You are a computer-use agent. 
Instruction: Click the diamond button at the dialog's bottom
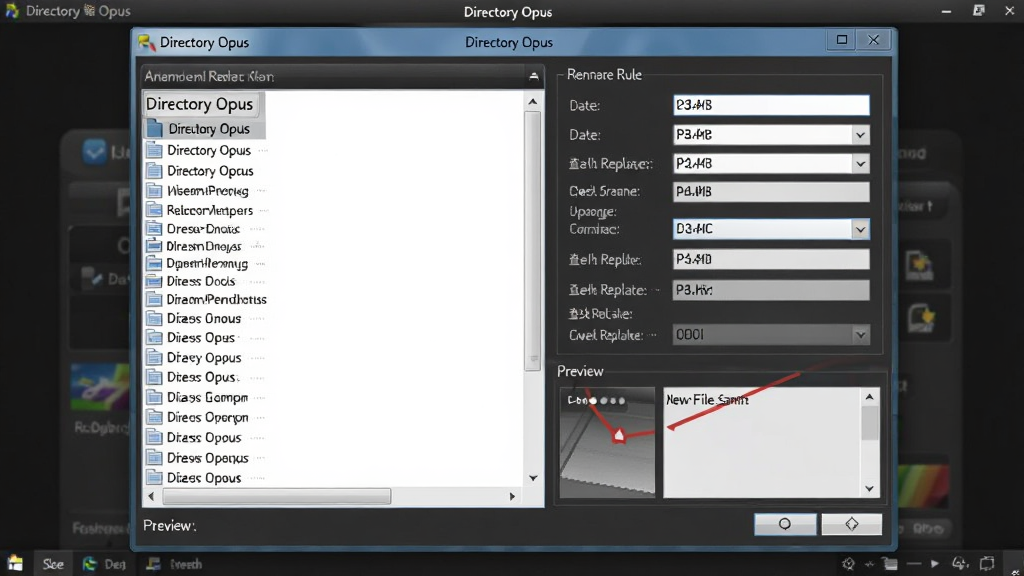pyautogui.click(x=852, y=524)
